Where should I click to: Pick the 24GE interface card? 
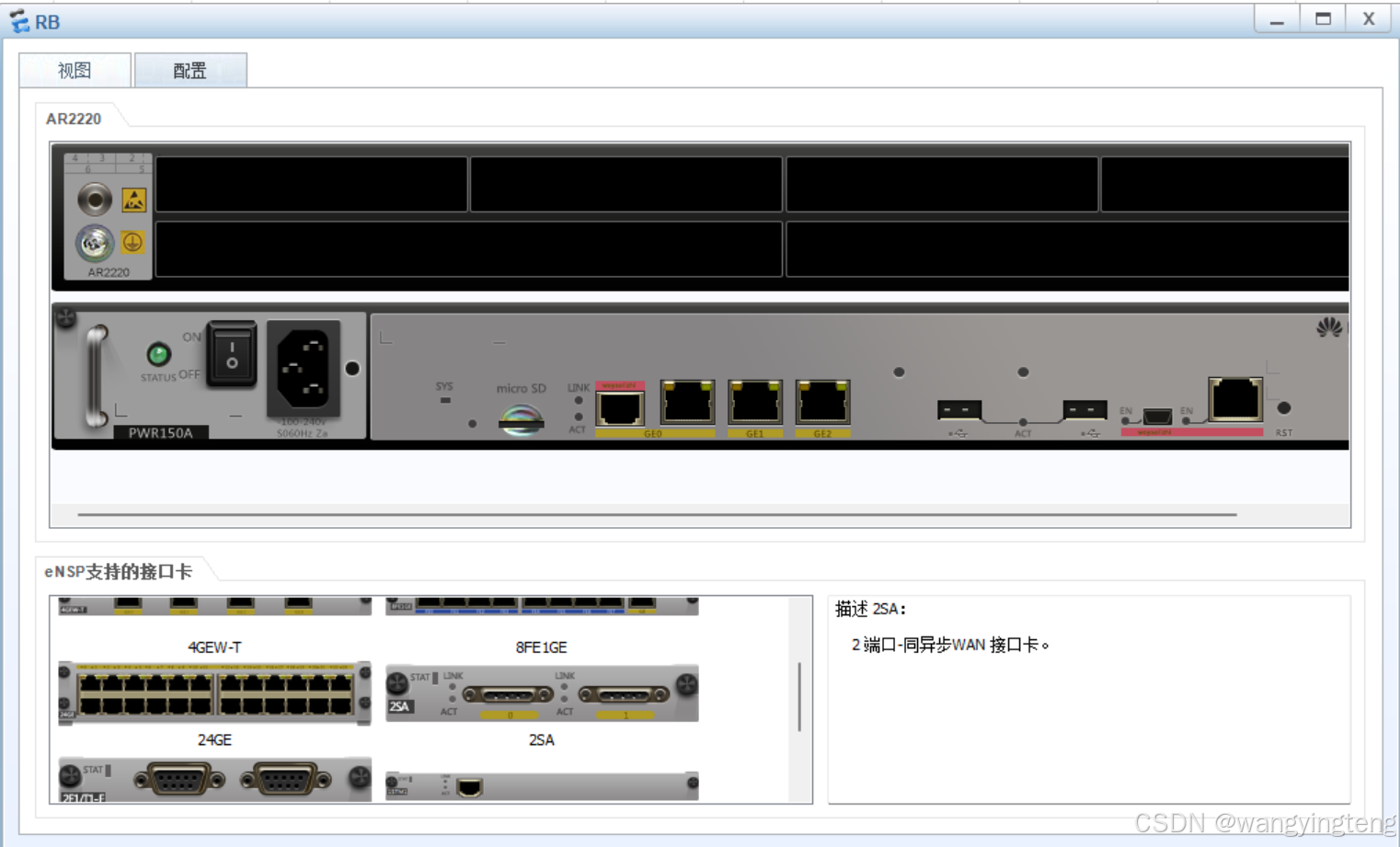[214, 693]
